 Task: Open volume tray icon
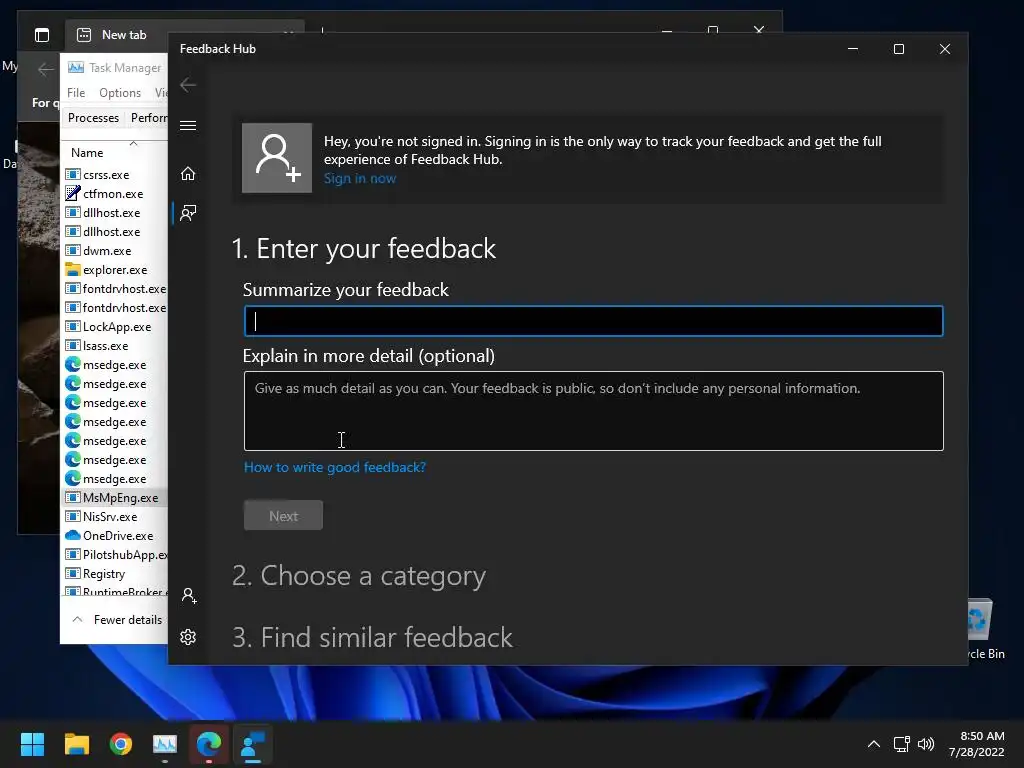(x=926, y=744)
